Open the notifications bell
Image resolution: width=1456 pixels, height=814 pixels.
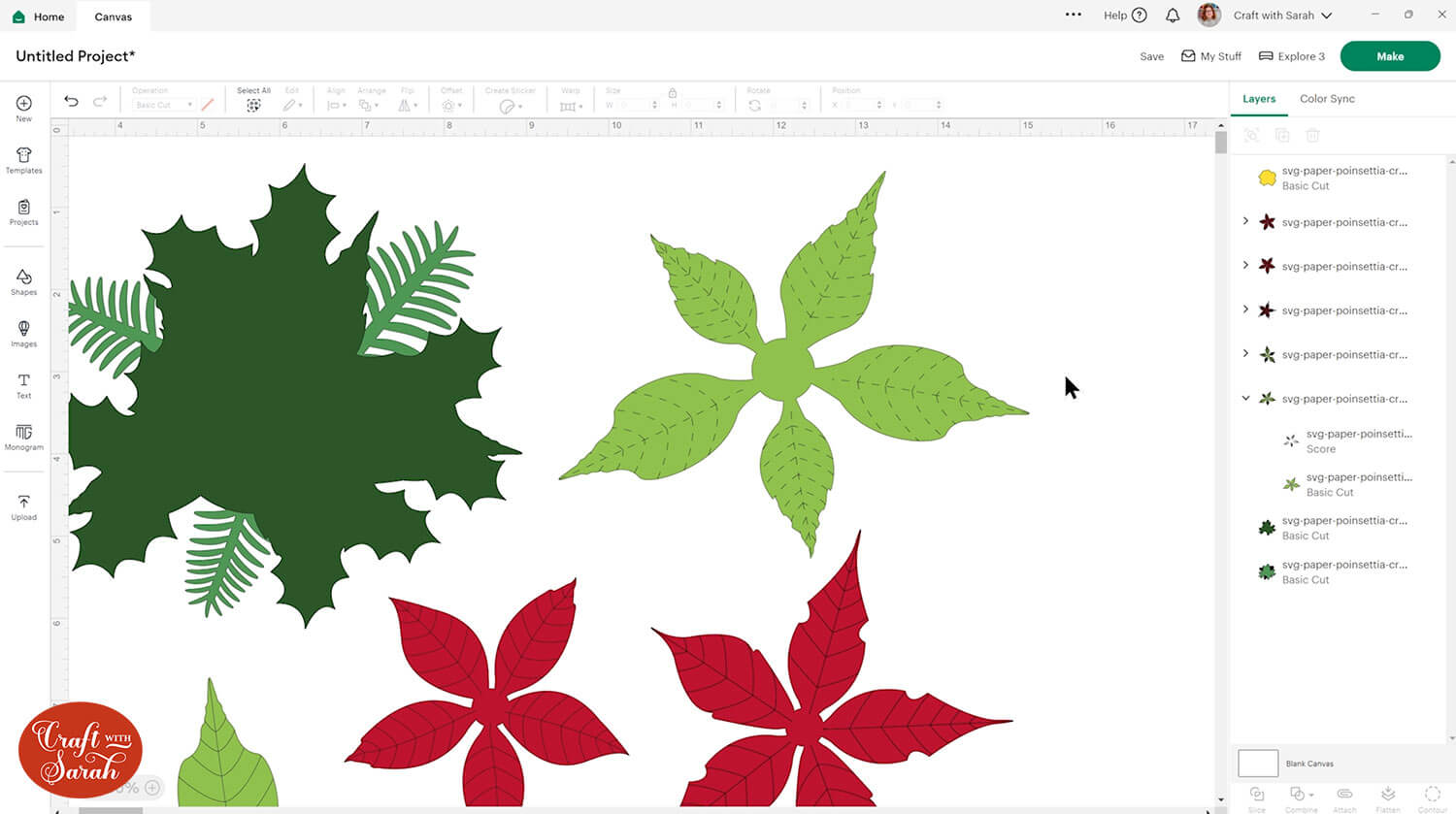pyautogui.click(x=1173, y=16)
